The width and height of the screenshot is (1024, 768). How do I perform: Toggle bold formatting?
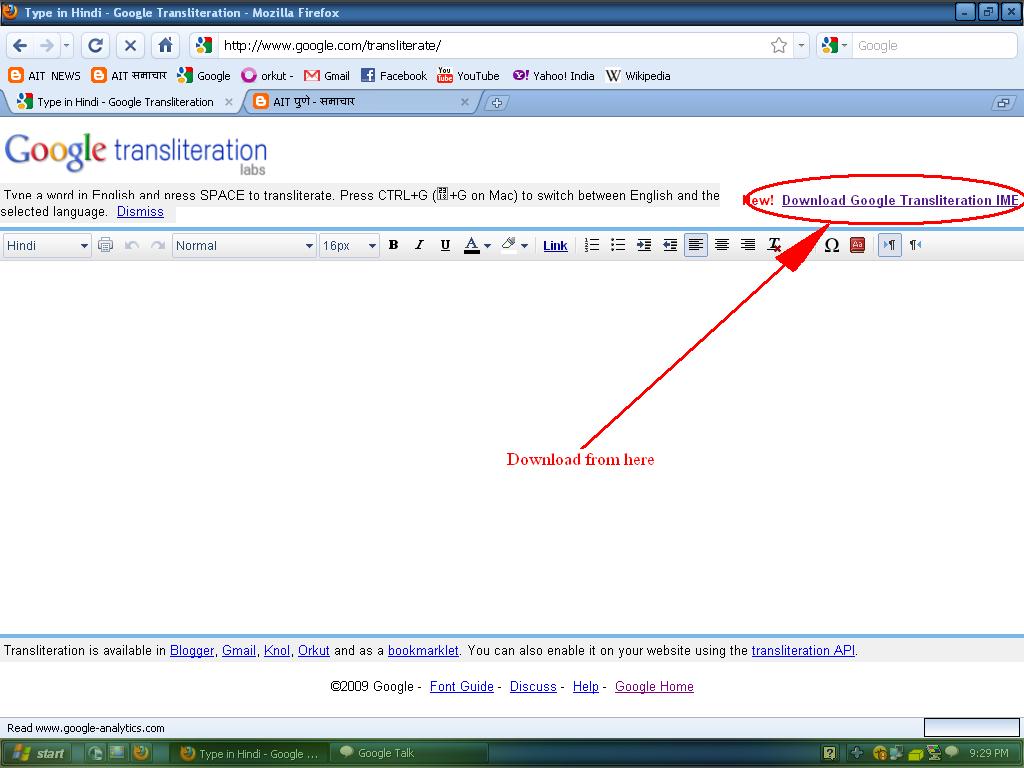(x=393, y=245)
